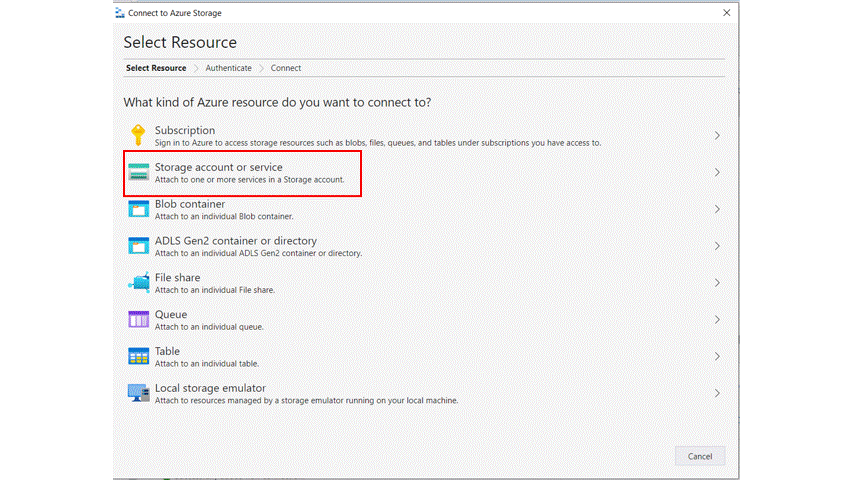Image resolution: width=853 pixels, height=480 pixels.
Task: Close the Connect to Azure Storage dialog
Action: point(726,13)
